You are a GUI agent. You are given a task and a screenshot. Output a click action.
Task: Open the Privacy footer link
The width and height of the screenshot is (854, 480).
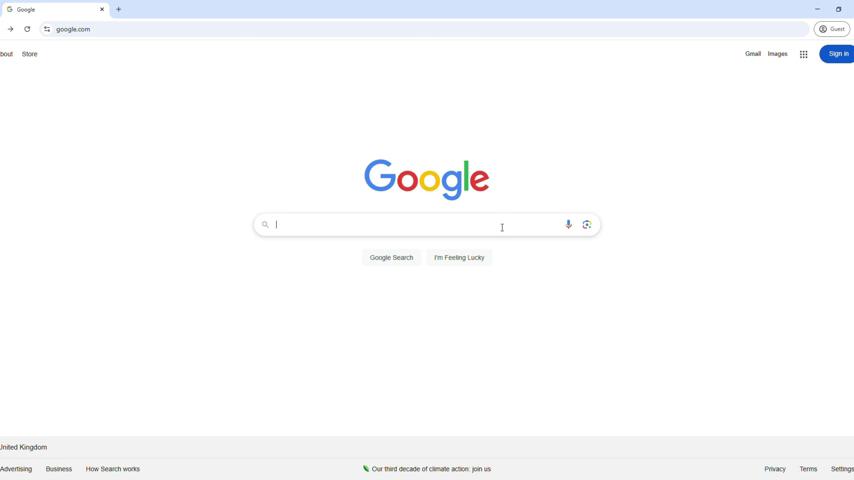[x=774, y=469]
